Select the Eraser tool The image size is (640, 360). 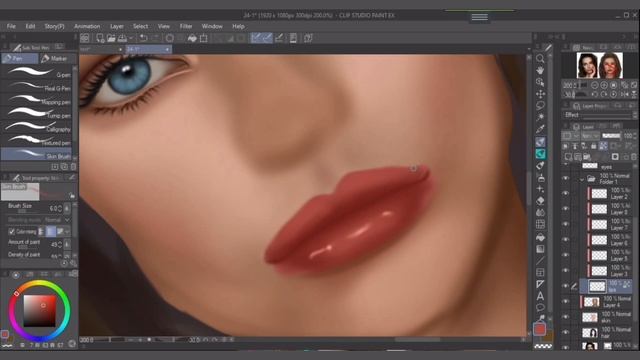[540, 201]
